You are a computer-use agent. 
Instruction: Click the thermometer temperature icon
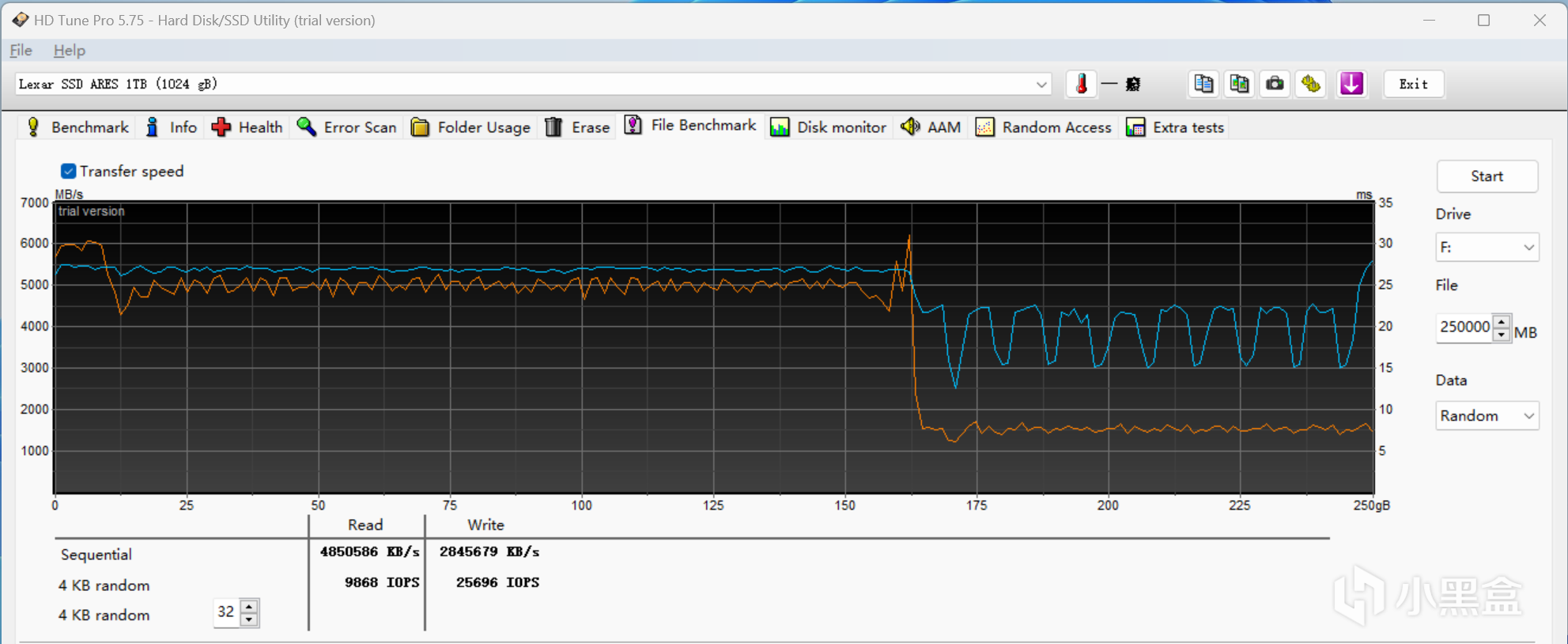click(1081, 84)
